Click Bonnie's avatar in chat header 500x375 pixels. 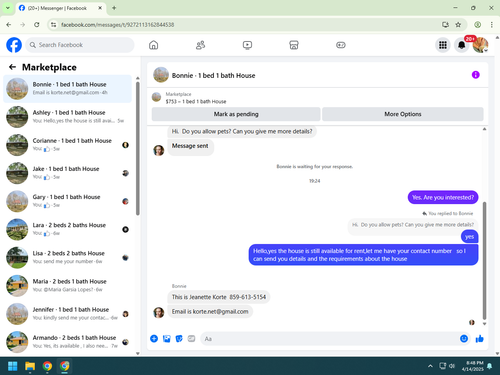point(161,75)
